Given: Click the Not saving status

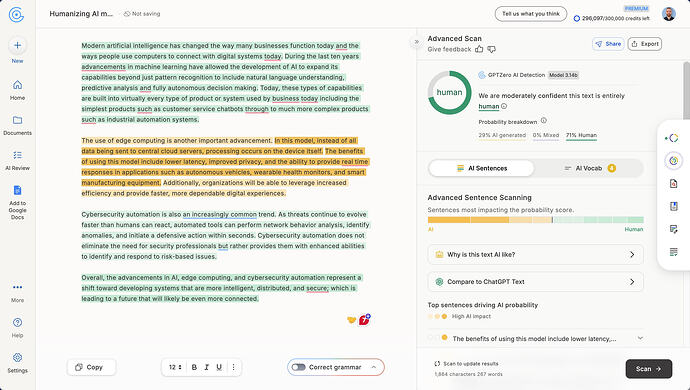Looking at the screenshot, I should 142,14.
